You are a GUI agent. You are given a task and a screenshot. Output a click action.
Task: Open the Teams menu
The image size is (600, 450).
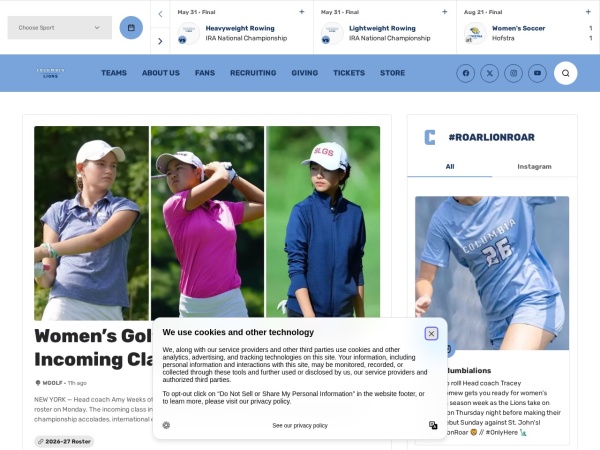[114, 73]
